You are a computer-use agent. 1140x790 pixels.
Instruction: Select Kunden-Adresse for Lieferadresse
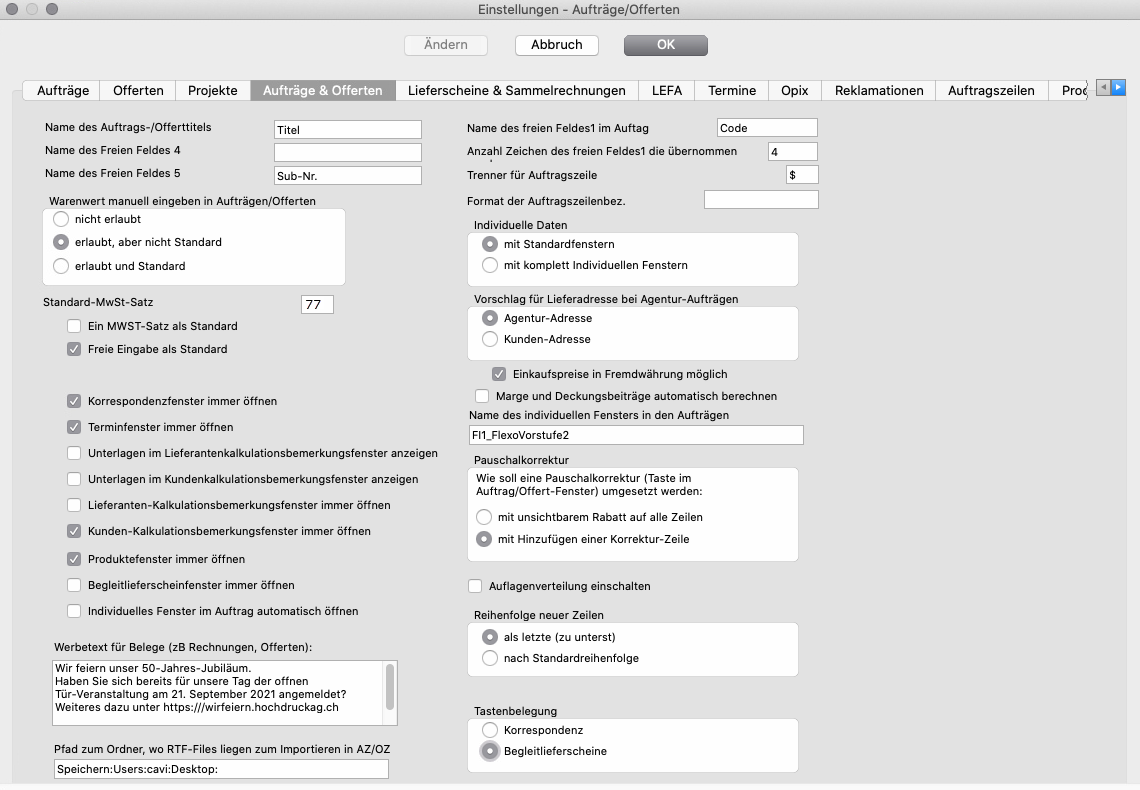point(490,339)
